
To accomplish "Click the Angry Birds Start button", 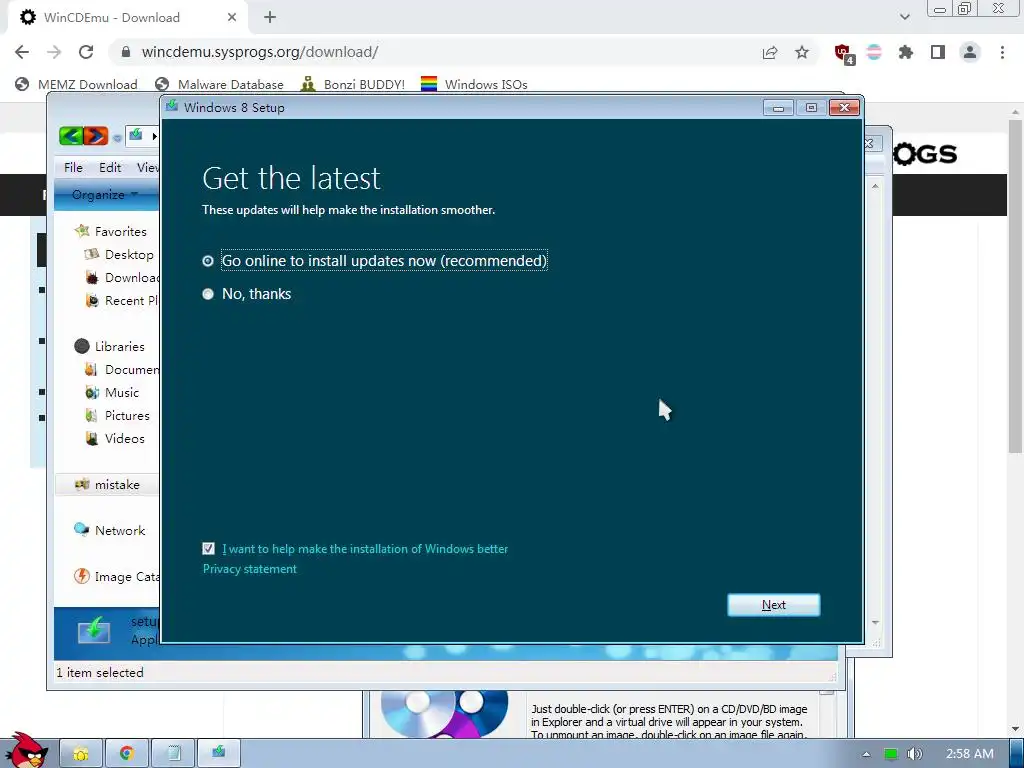I will tap(27, 751).
